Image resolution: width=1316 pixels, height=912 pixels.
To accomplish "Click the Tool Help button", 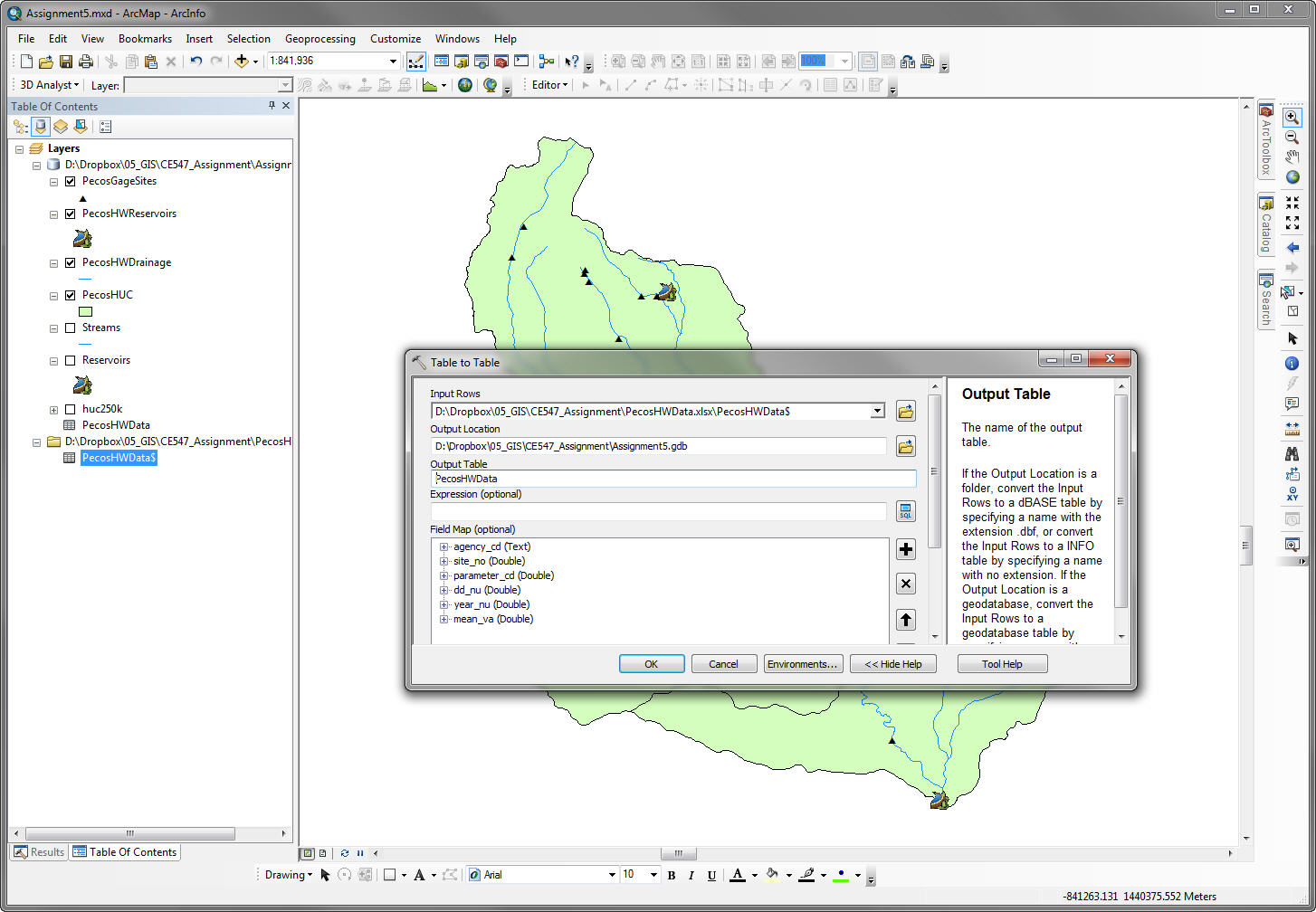I will click(1002, 664).
